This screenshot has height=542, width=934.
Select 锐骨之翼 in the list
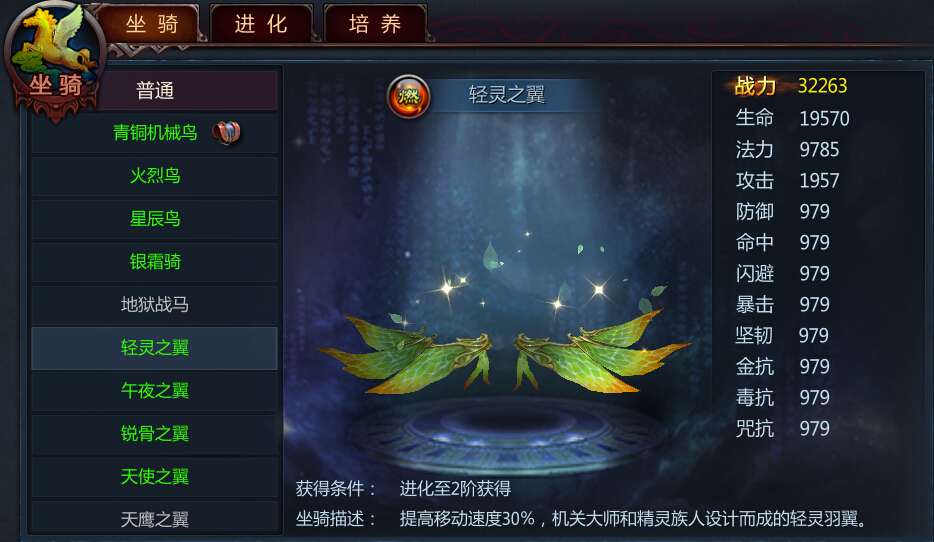pos(154,434)
